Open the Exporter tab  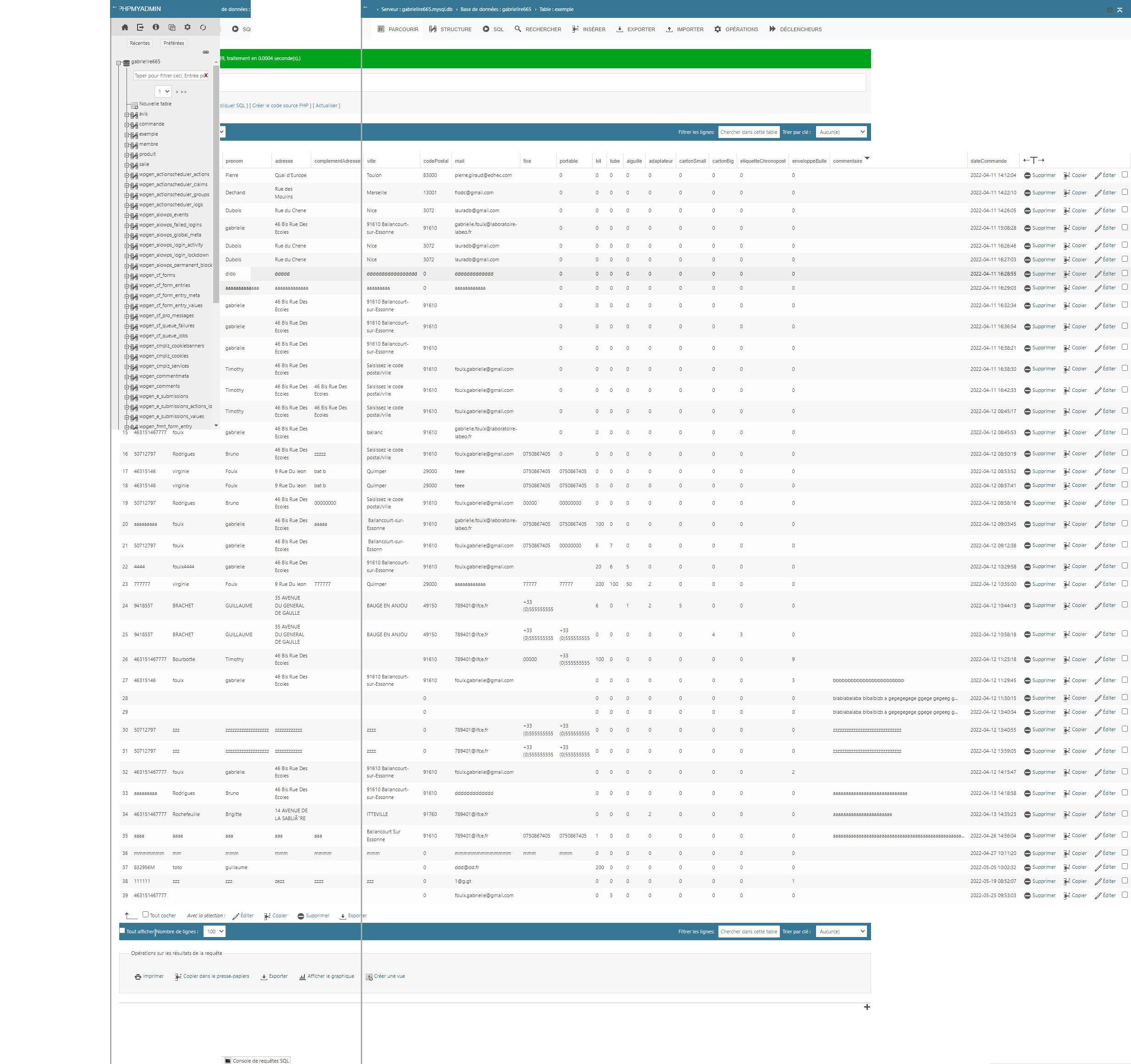pos(635,30)
